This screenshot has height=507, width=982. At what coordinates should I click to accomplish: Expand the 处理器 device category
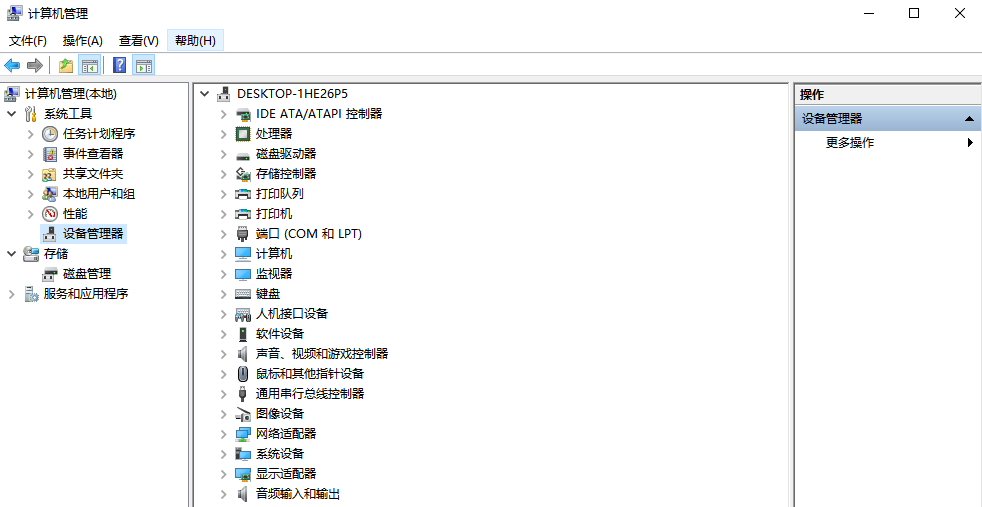[224, 134]
